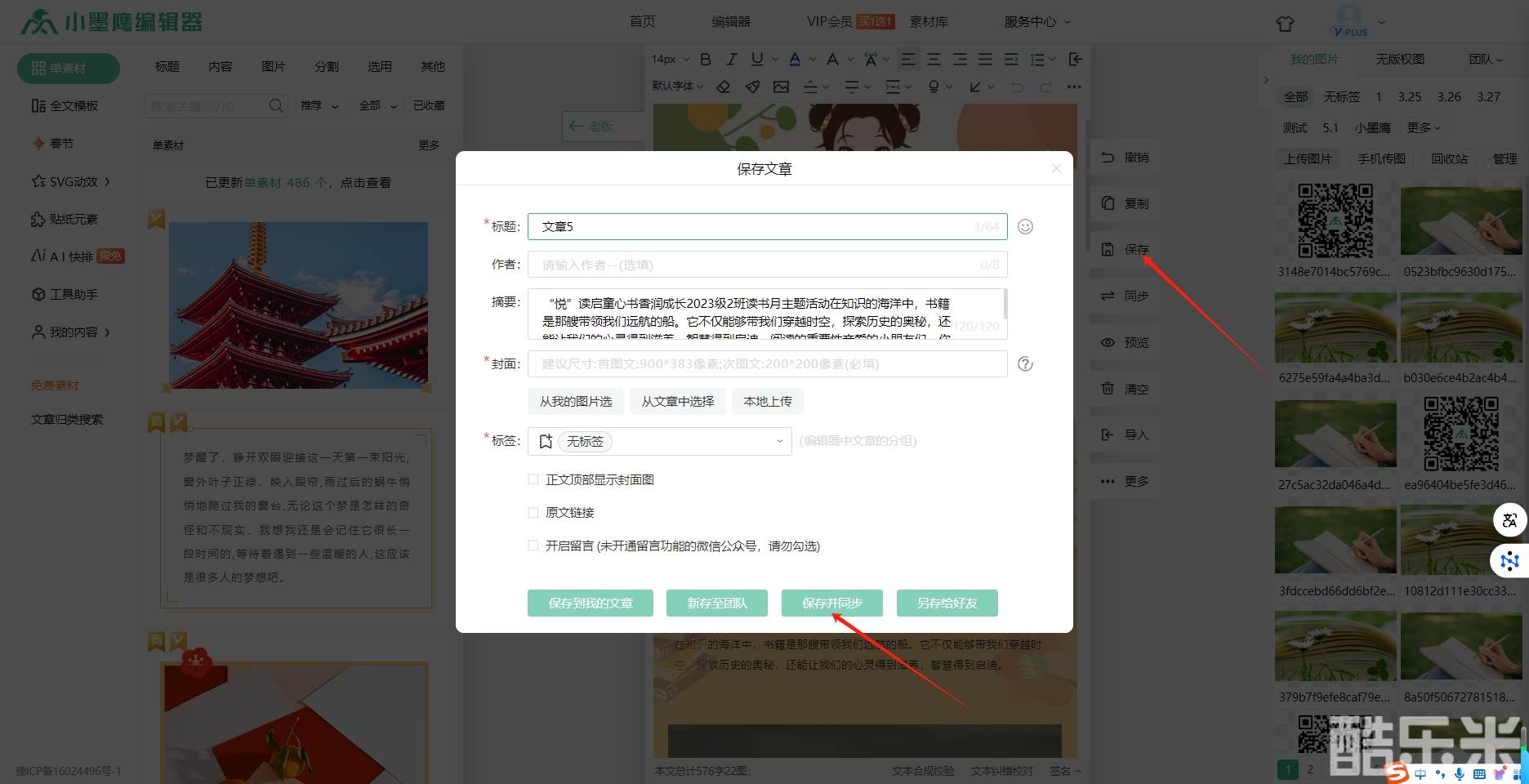Click the emoji icon beside title field
The height and width of the screenshot is (784, 1529).
(x=1025, y=227)
